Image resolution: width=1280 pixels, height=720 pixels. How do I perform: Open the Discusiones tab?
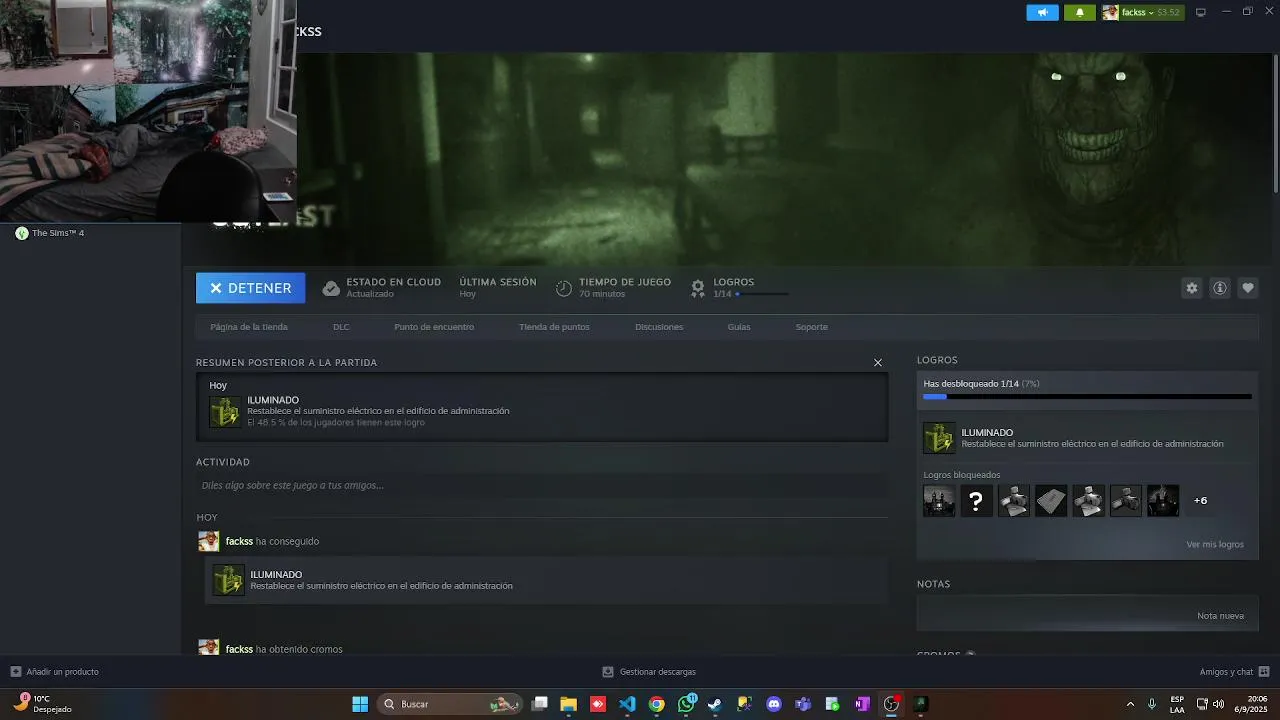point(659,327)
